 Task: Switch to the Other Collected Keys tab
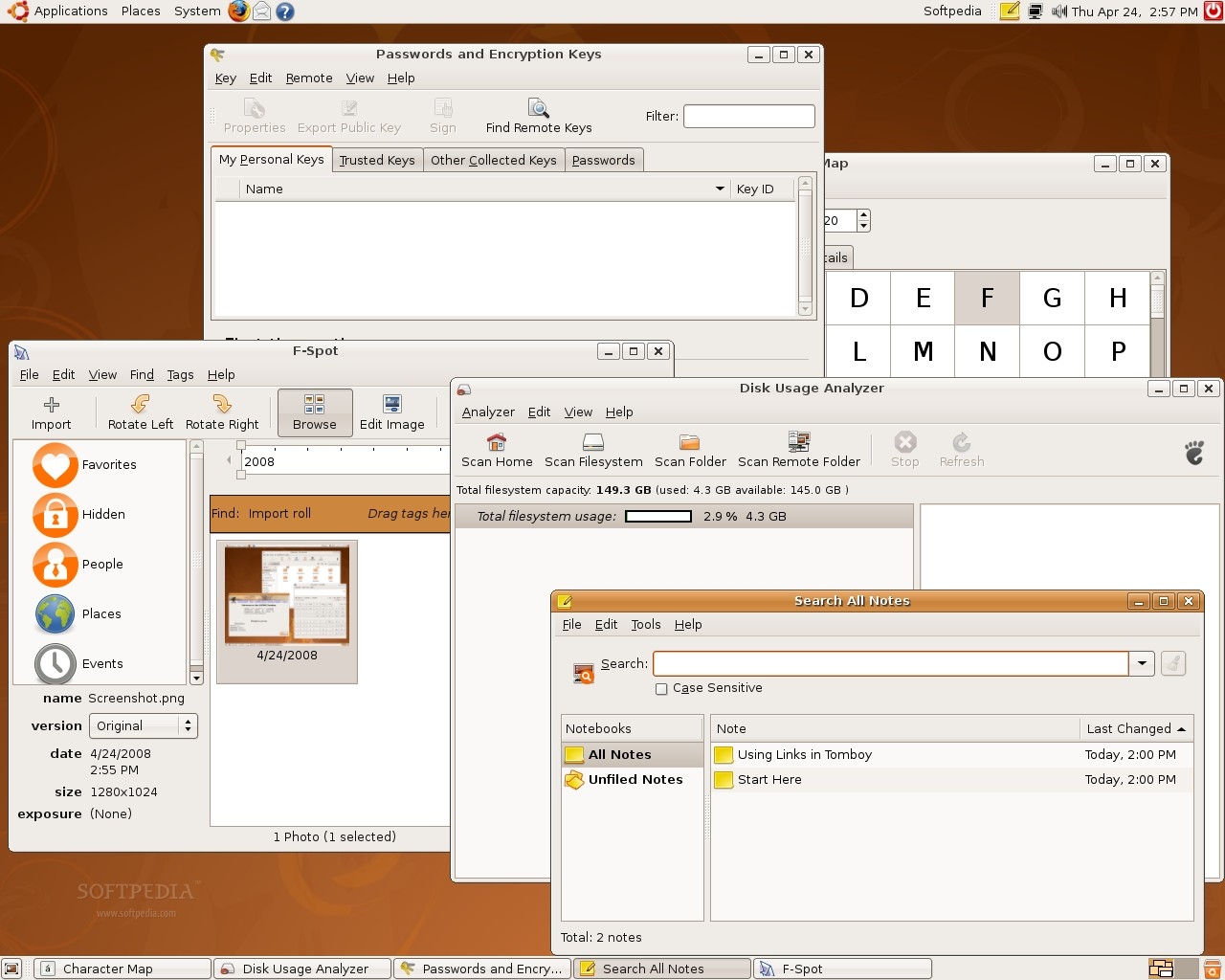[494, 161]
